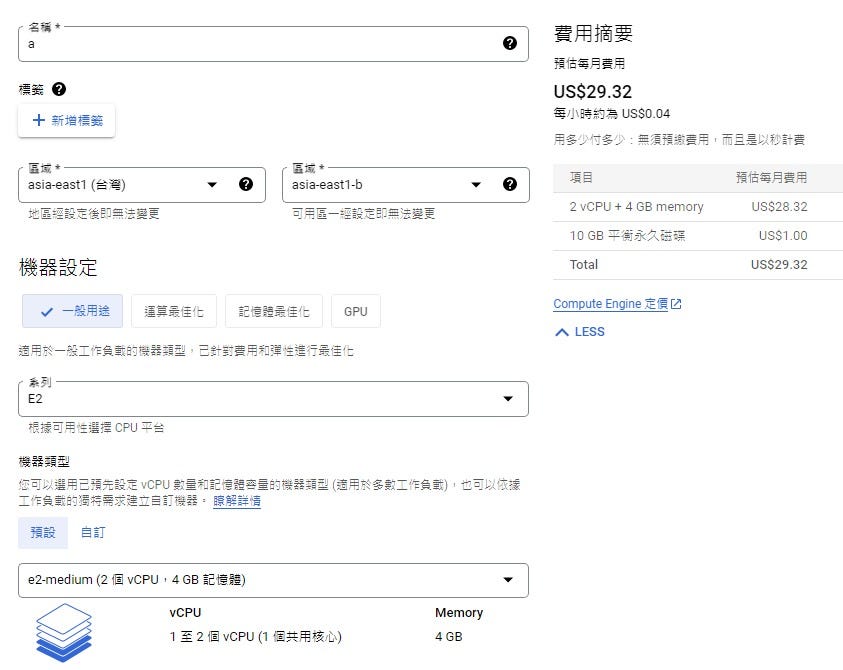843x670 pixels.
Task: Select the GPU machine family tab
Action: coord(356,311)
